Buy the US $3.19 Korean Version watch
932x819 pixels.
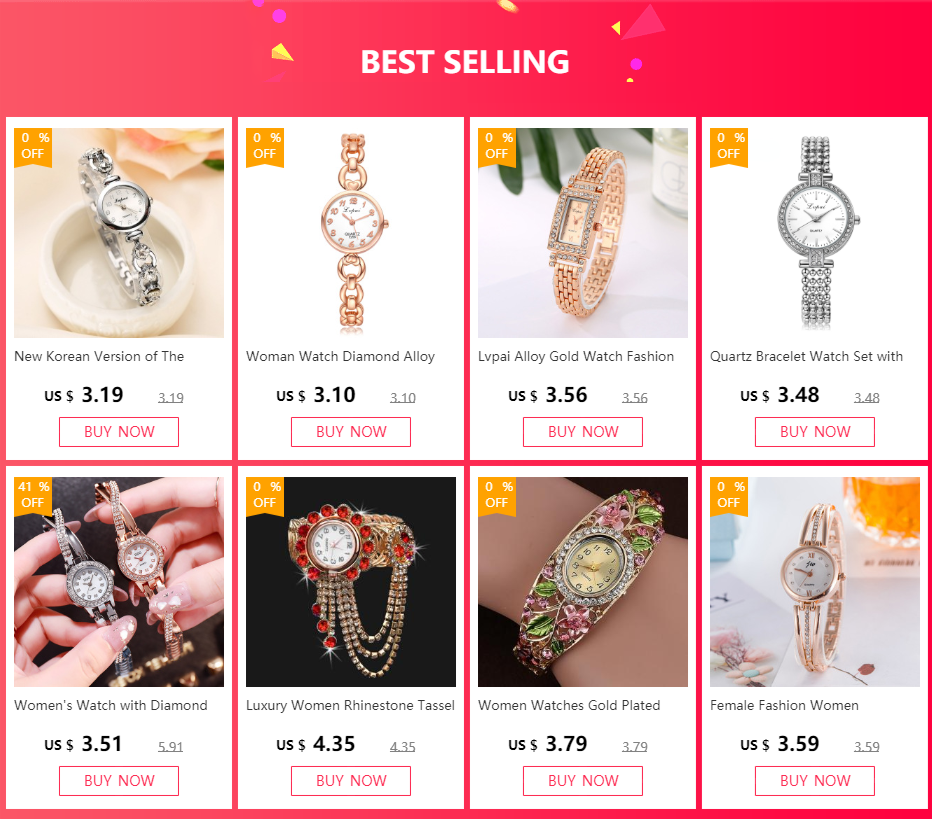tap(119, 432)
